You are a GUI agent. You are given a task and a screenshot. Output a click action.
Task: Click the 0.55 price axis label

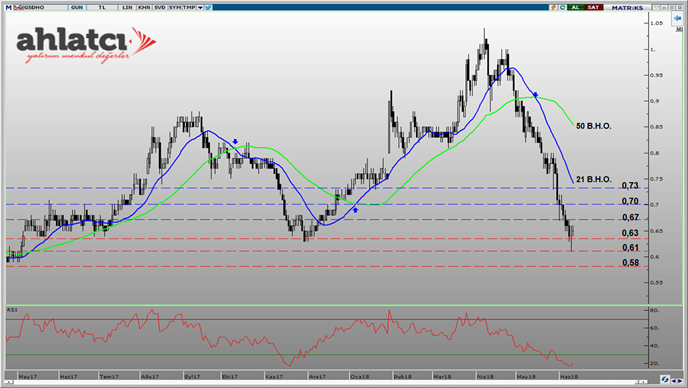click(657, 282)
